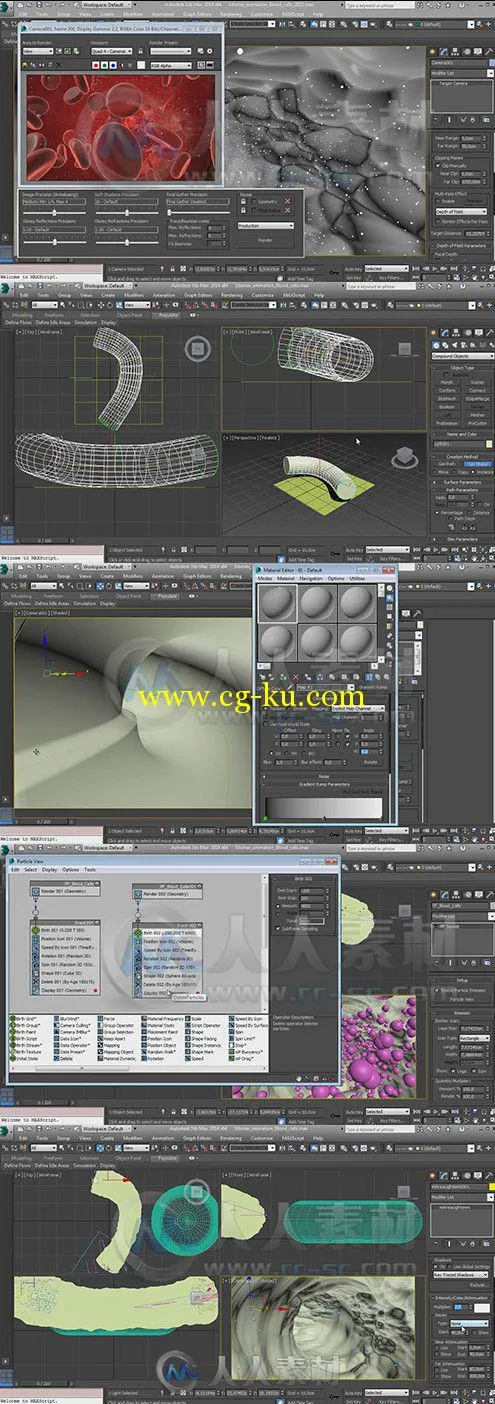
Task: Click the ProBoolean object type button
Action: tap(447, 423)
